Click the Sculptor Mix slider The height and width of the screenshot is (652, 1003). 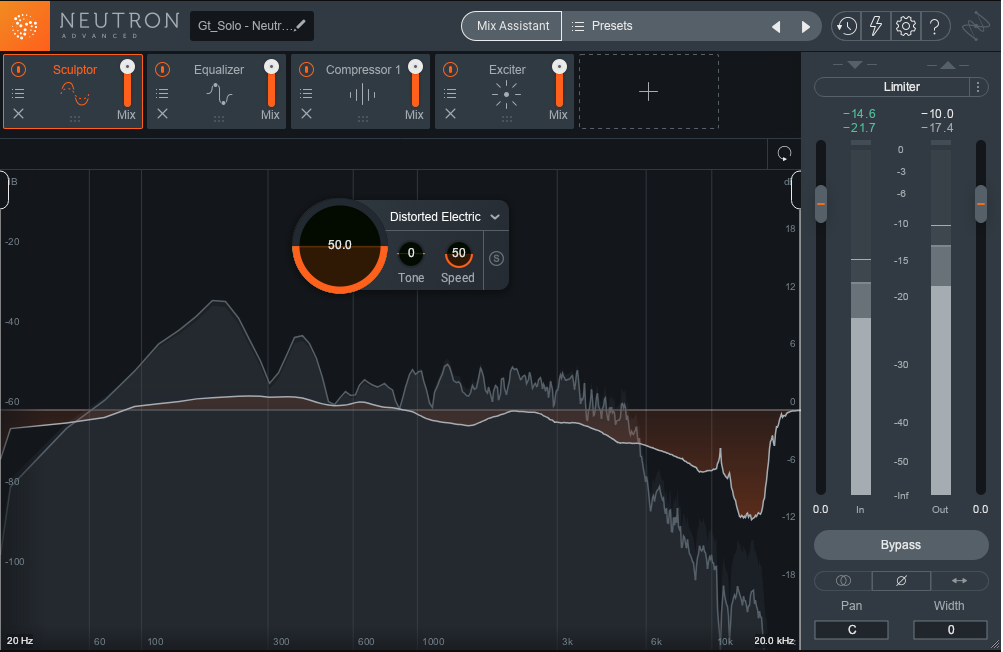click(127, 84)
